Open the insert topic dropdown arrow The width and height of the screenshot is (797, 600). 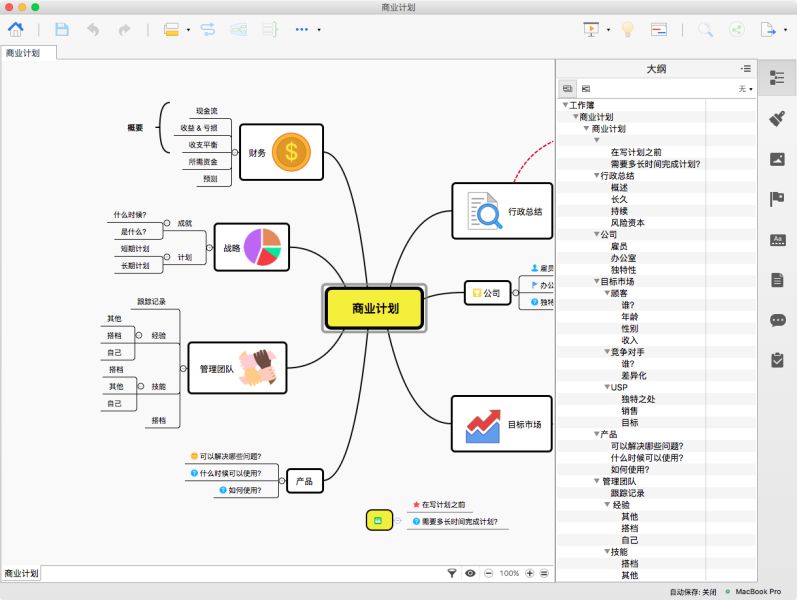(189, 30)
